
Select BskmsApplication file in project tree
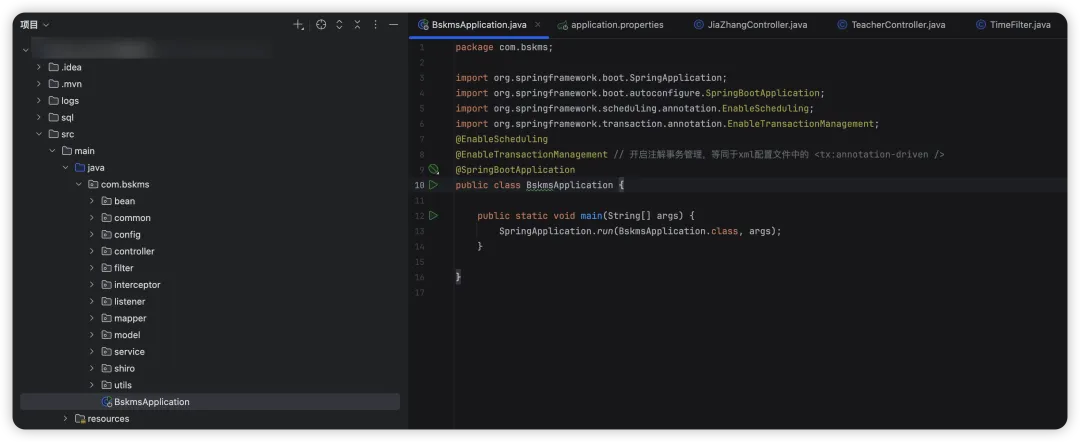(x=210, y=402)
